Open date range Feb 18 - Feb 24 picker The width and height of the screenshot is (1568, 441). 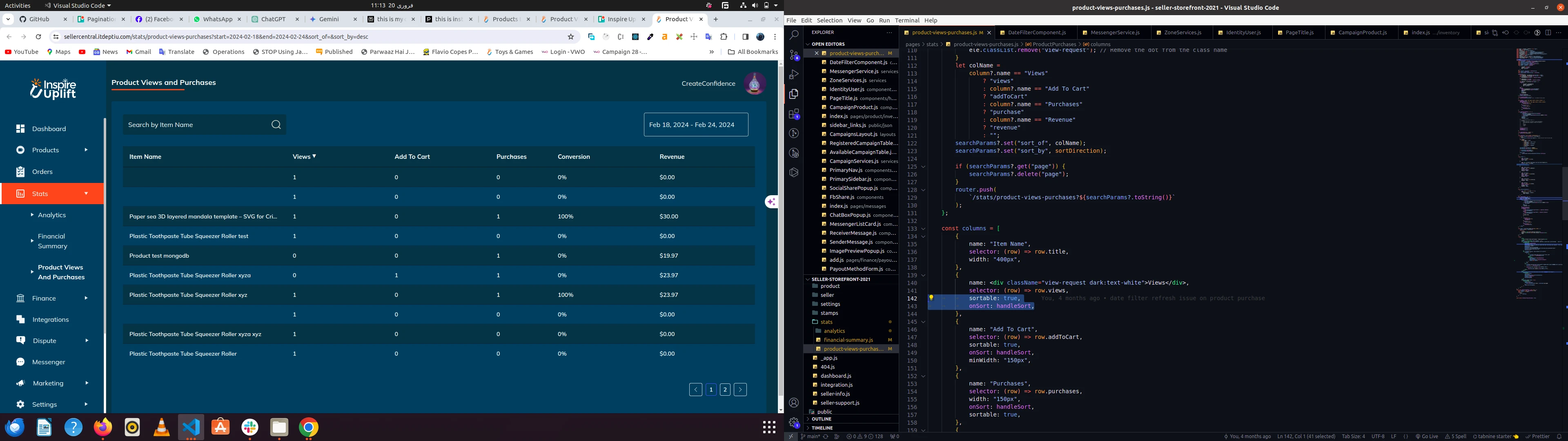coord(696,125)
